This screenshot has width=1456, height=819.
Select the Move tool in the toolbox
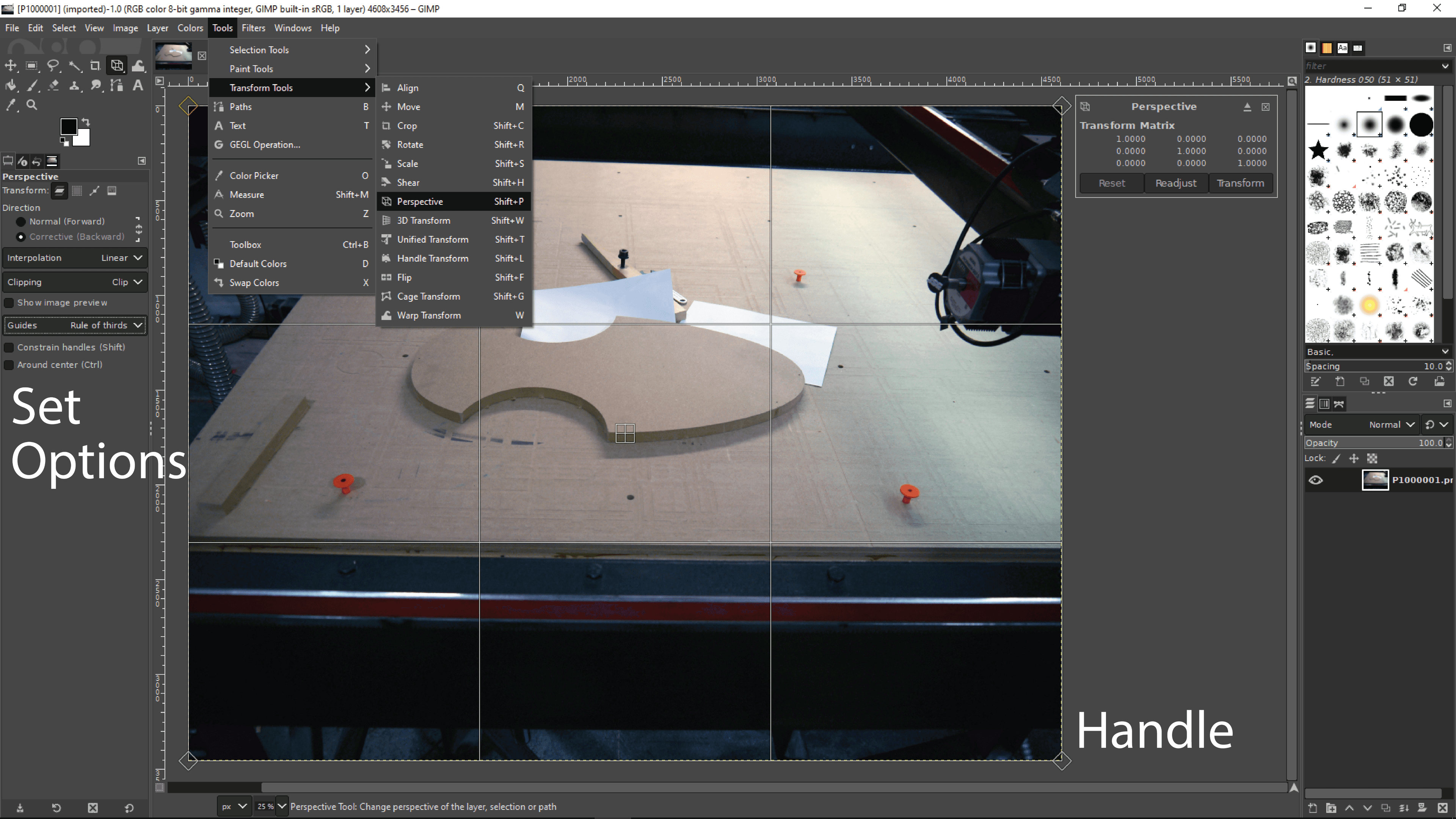11,66
